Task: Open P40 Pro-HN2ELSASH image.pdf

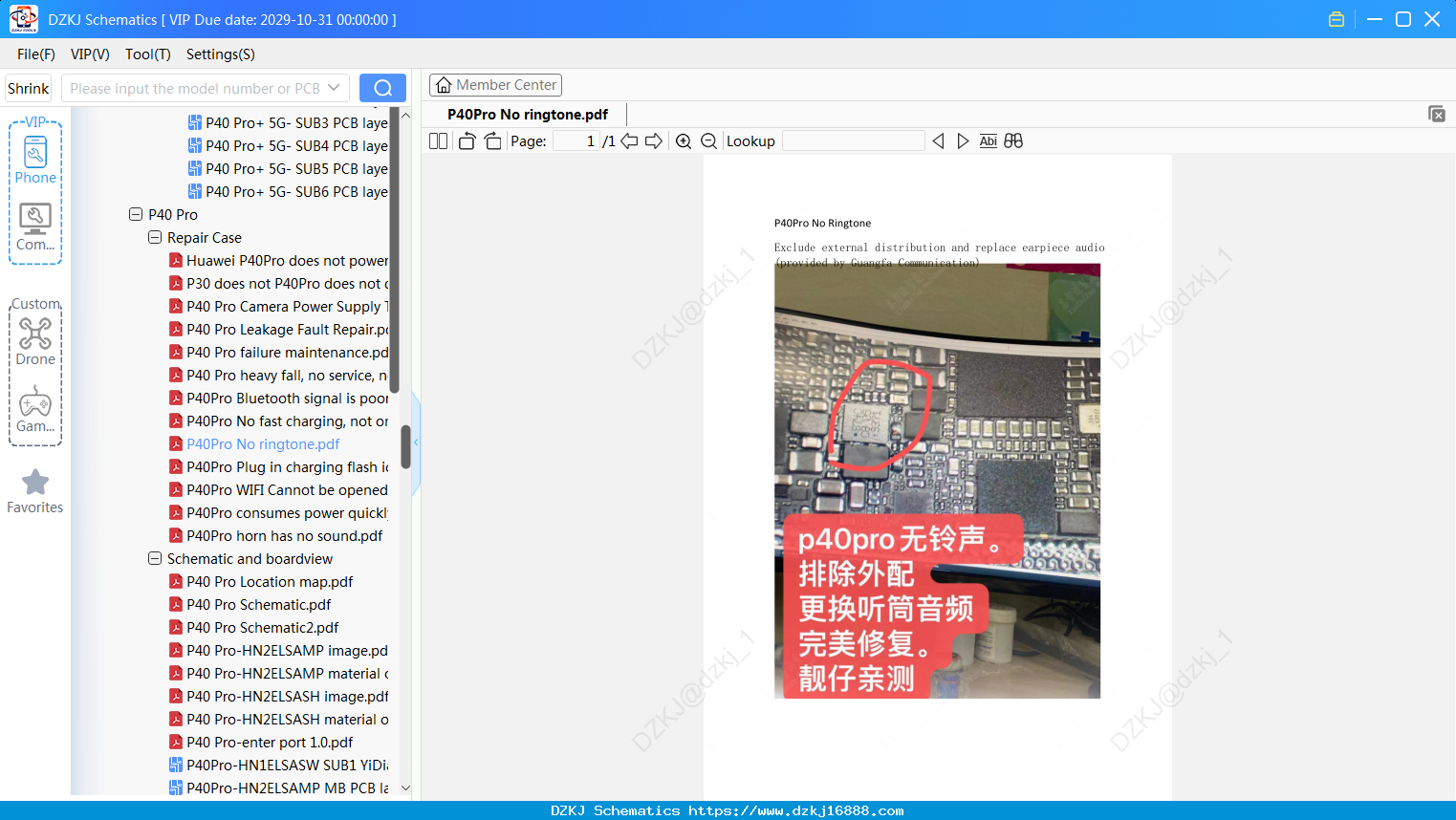Action: [x=287, y=696]
